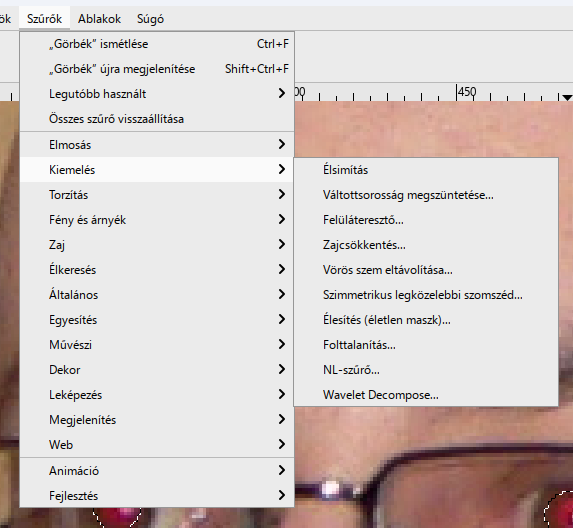Open Fény és árnyék submenu
The width and height of the screenshot is (573, 528).
click(x=157, y=220)
